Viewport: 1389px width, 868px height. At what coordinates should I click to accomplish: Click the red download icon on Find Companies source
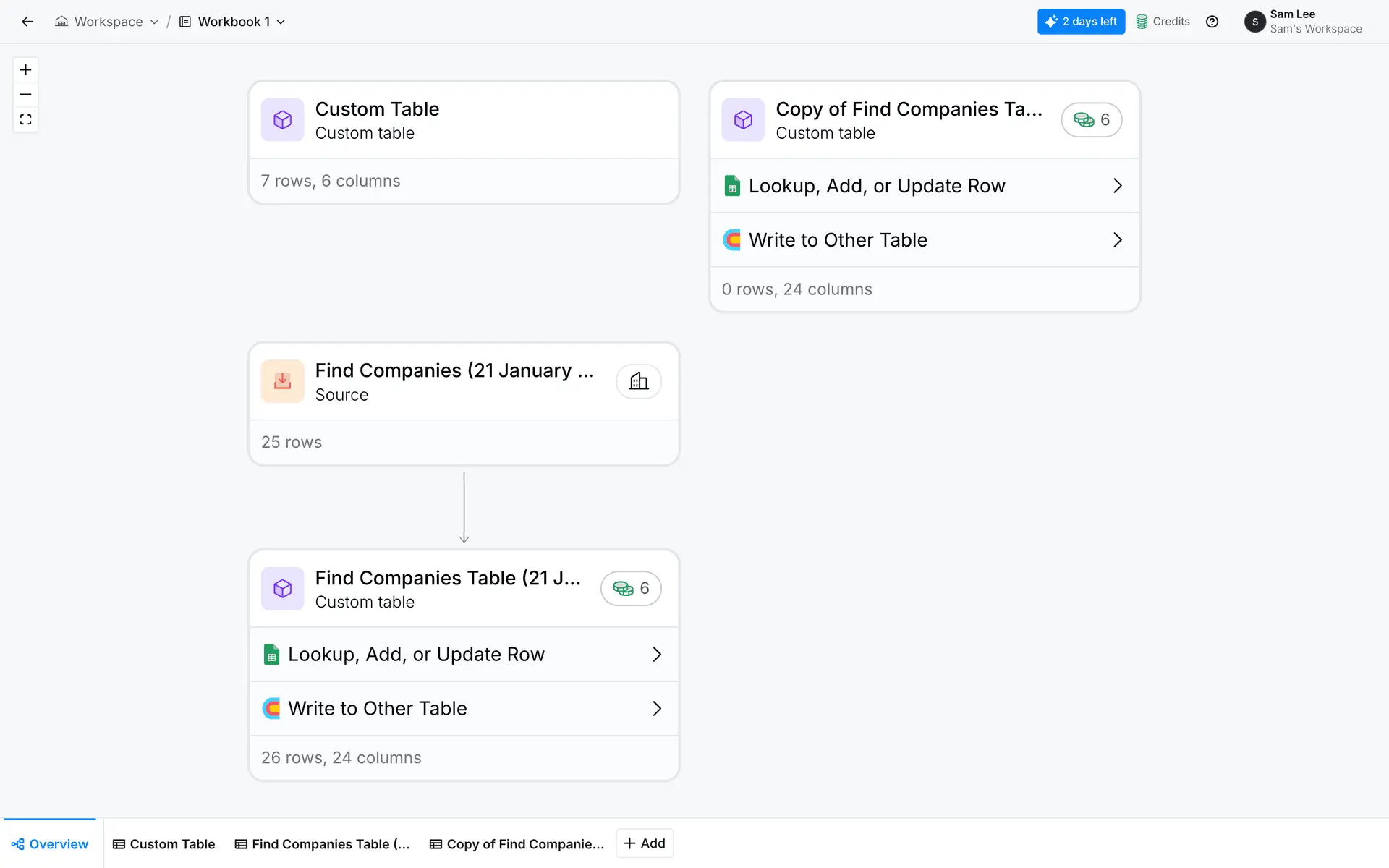[x=282, y=381]
